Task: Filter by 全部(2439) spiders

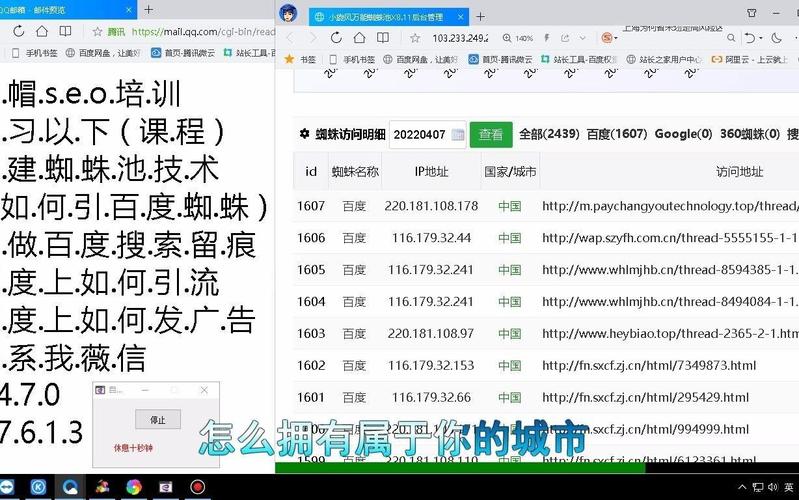Action: point(549,134)
